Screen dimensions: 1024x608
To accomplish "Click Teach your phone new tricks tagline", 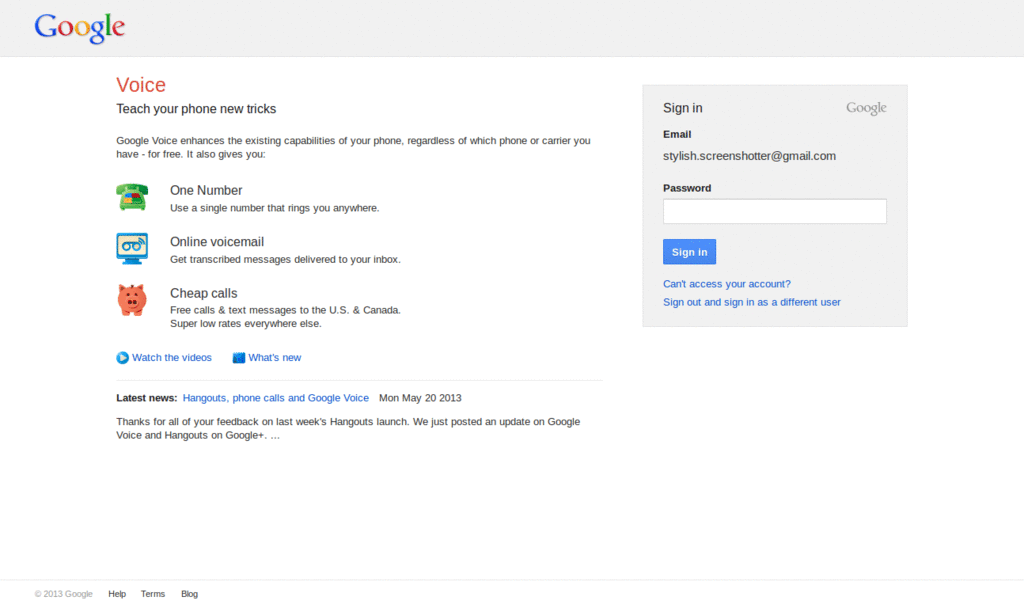I will (x=196, y=109).
